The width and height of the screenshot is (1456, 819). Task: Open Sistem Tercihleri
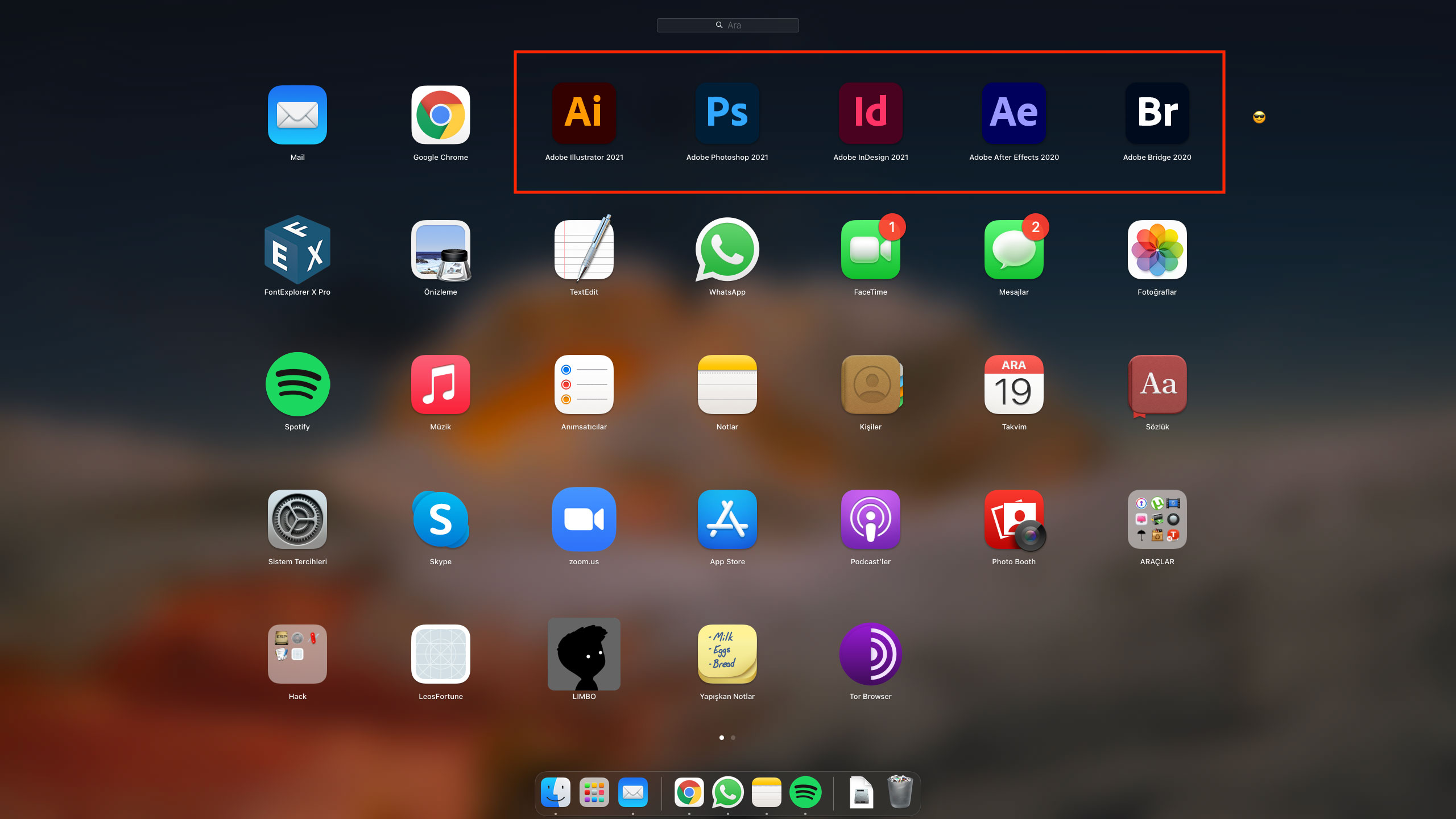click(297, 519)
